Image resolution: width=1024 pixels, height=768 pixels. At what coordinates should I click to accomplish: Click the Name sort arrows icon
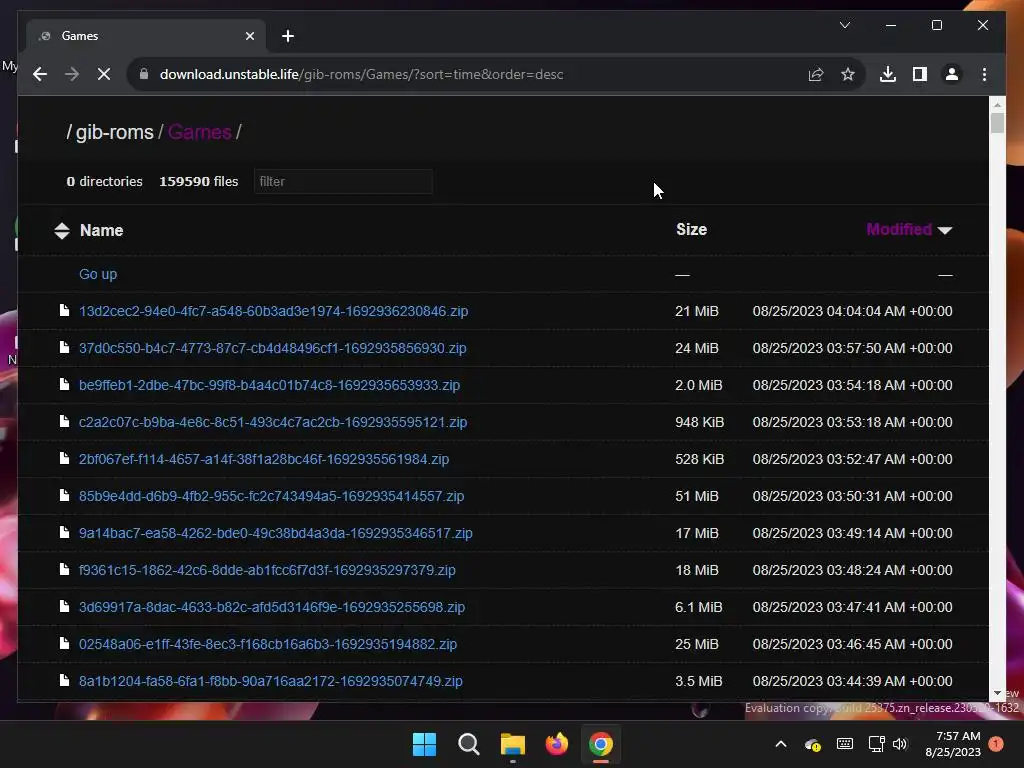click(62, 231)
